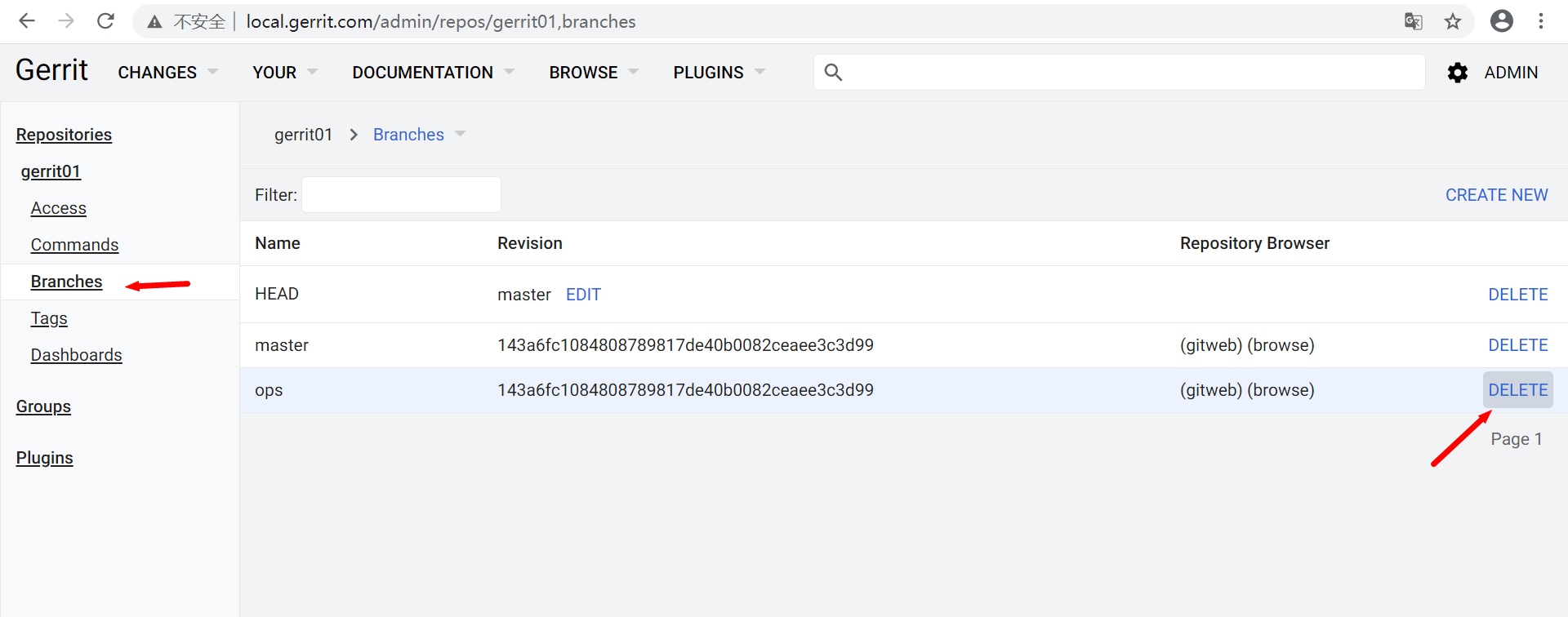Image resolution: width=1568 pixels, height=617 pixels.
Task: Open the Commands sidebar link
Action: pos(74,245)
